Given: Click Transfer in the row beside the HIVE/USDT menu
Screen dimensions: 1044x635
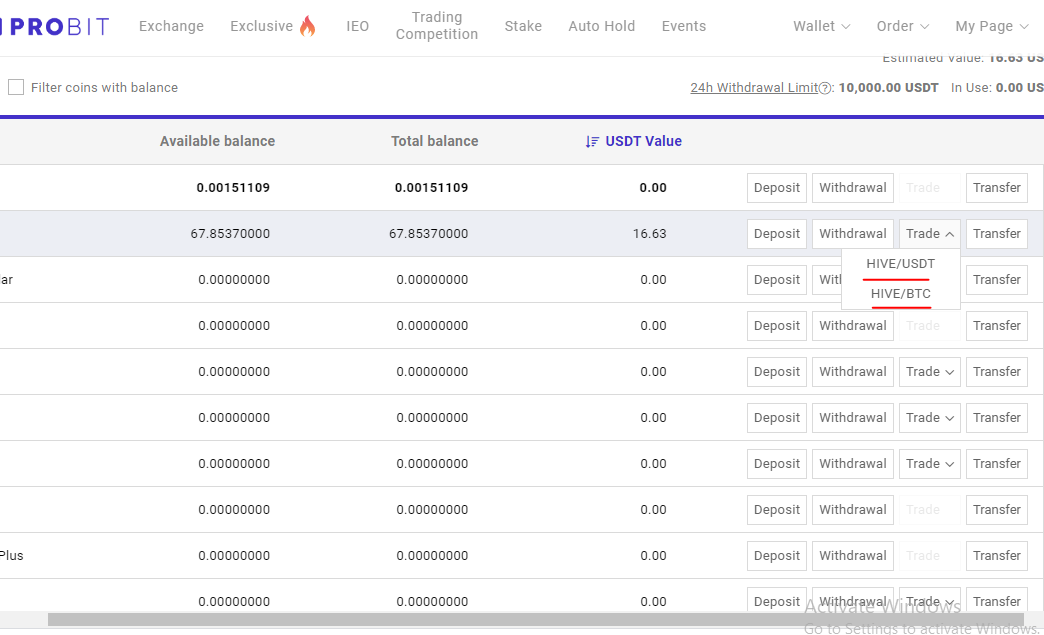Looking at the screenshot, I should point(997,280).
